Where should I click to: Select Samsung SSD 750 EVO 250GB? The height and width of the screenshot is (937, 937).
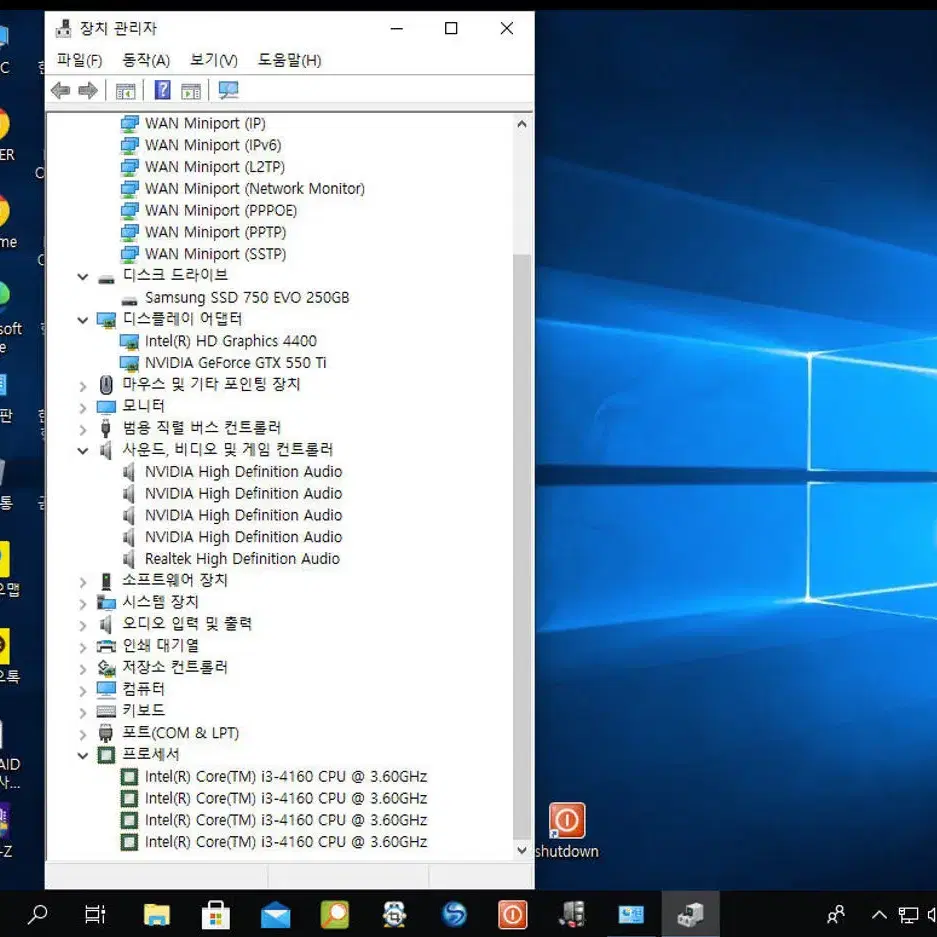coord(247,298)
